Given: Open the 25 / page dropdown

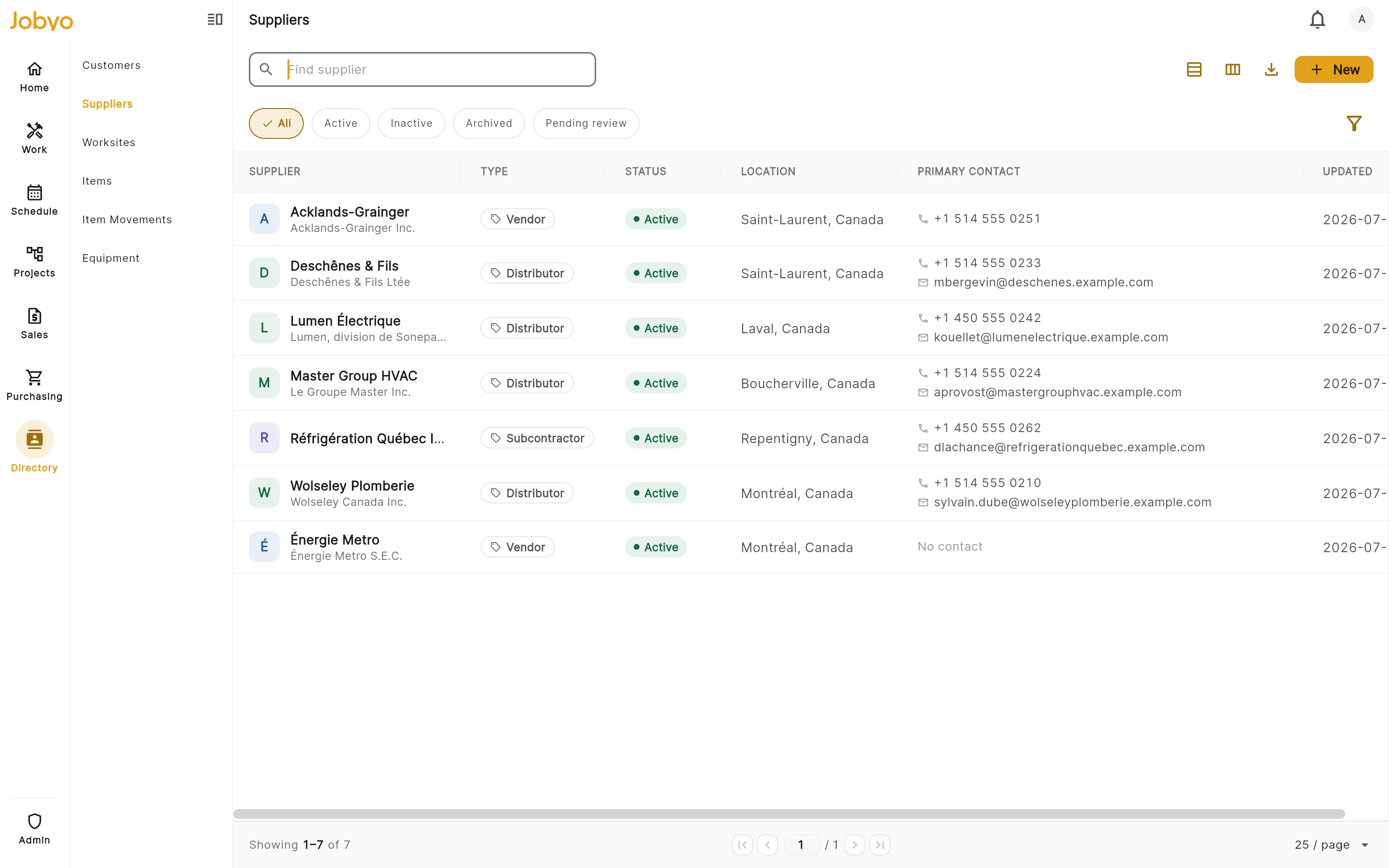Looking at the screenshot, I should [x=1332, y=844].
